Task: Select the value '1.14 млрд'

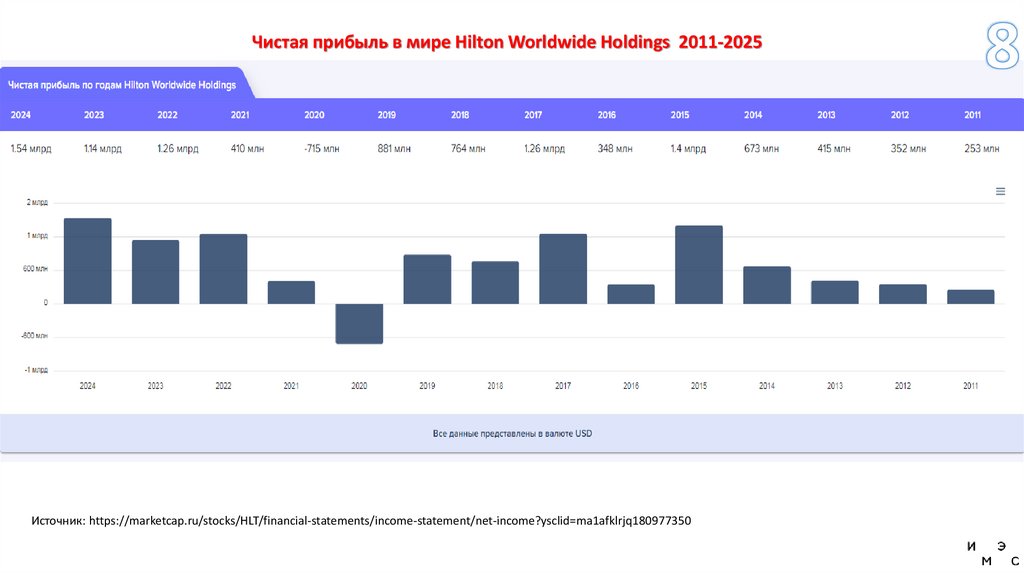Action: [103, 149]
